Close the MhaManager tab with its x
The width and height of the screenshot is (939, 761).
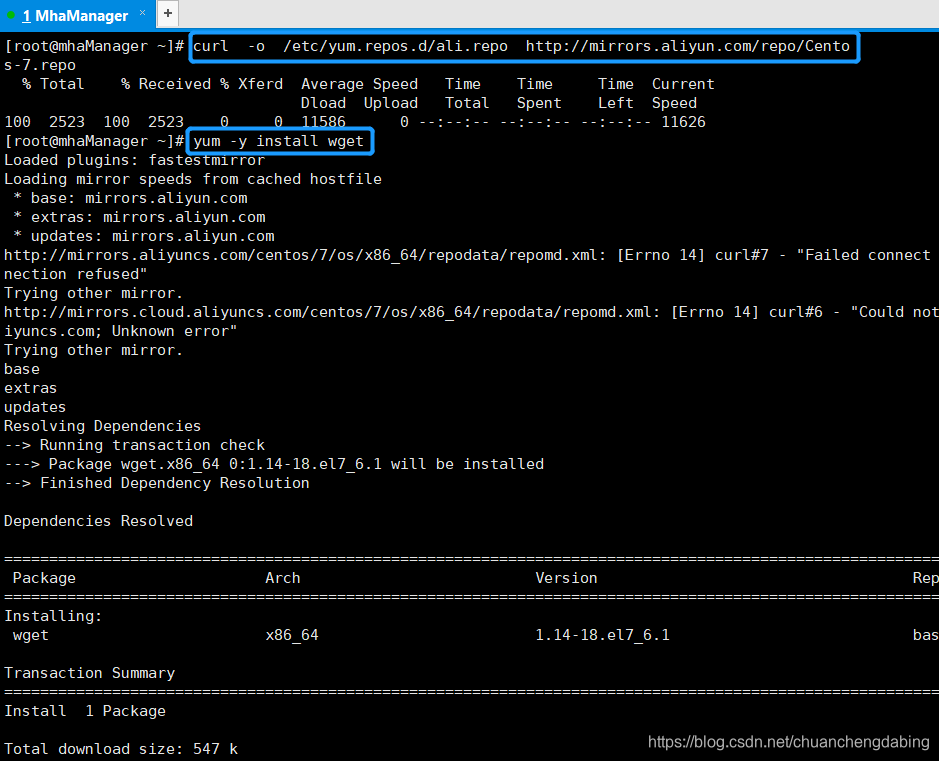coord(143,12)
